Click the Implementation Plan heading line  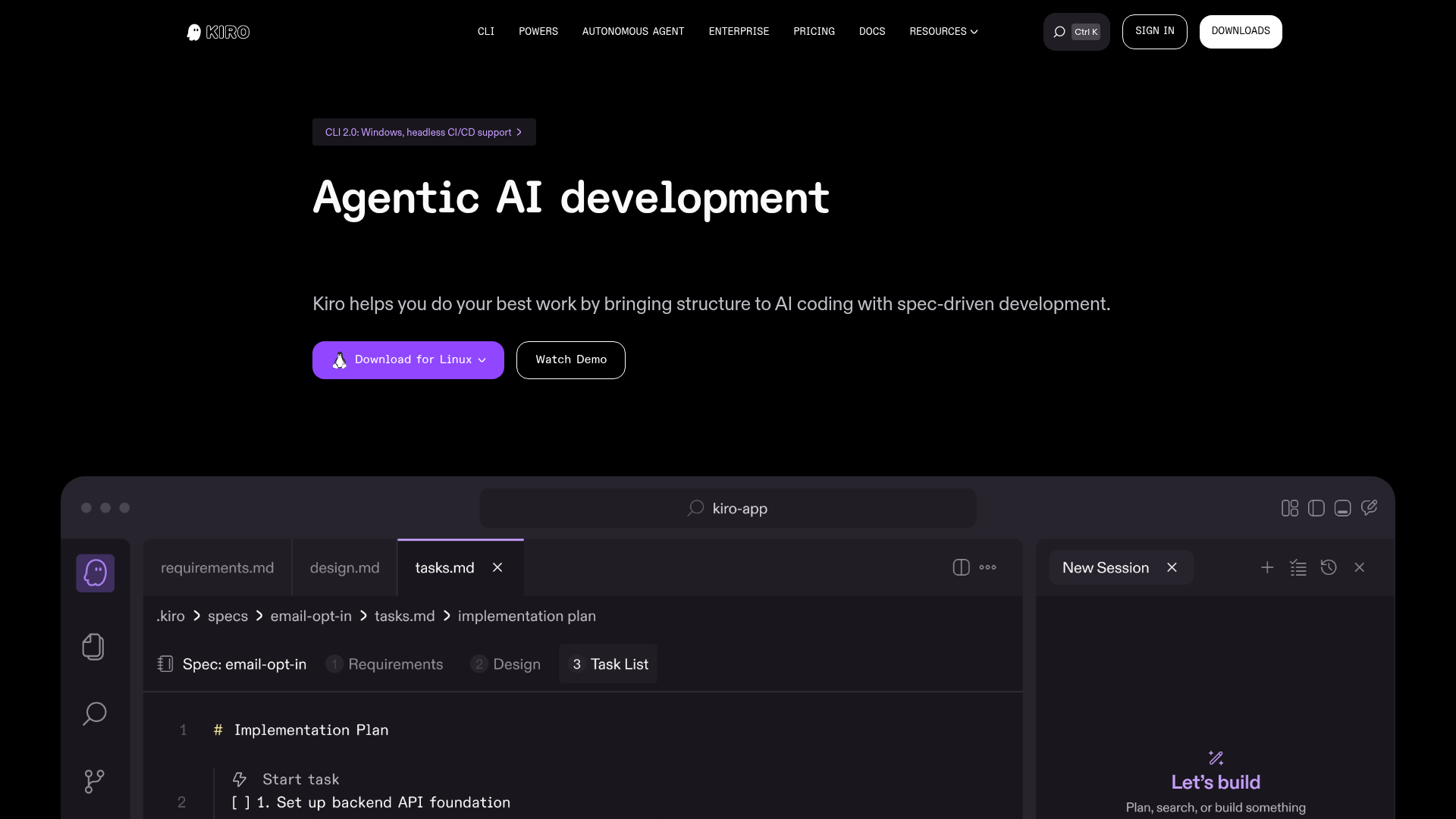311,730
